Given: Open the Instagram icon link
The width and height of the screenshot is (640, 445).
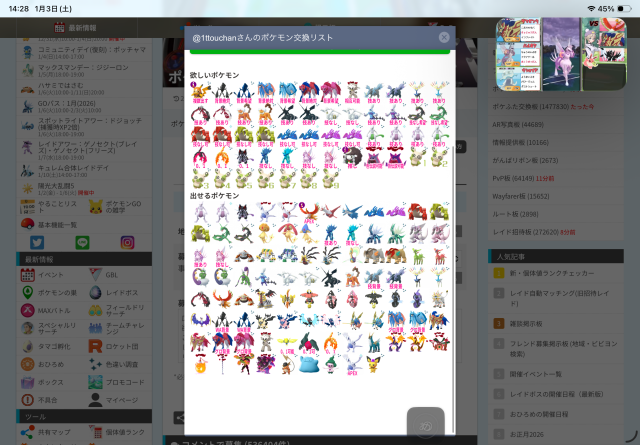Looking at the screenshot, I should tap(127, 242).
